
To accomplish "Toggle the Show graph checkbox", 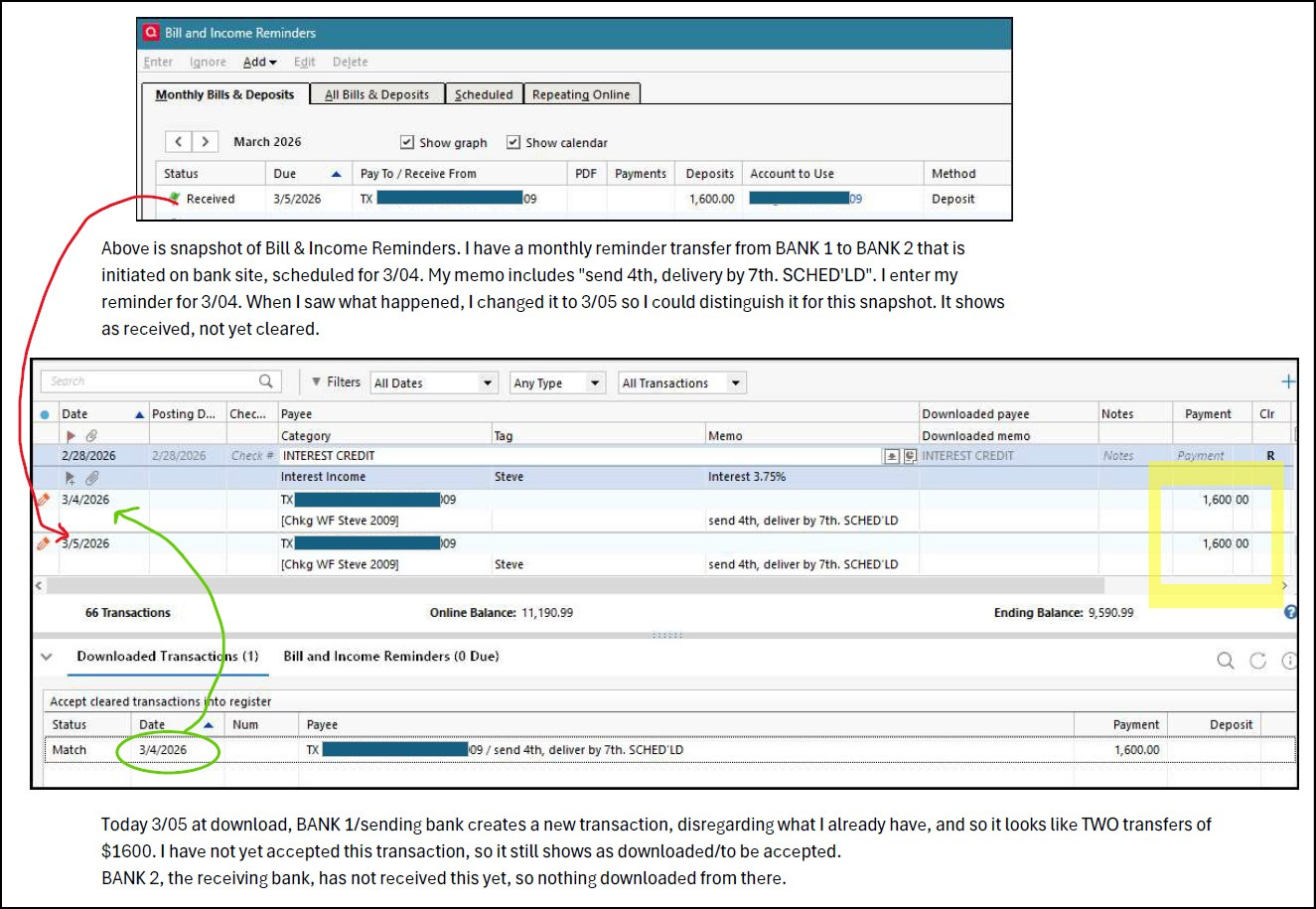I will pyautogui.click(x=406, y=142).
